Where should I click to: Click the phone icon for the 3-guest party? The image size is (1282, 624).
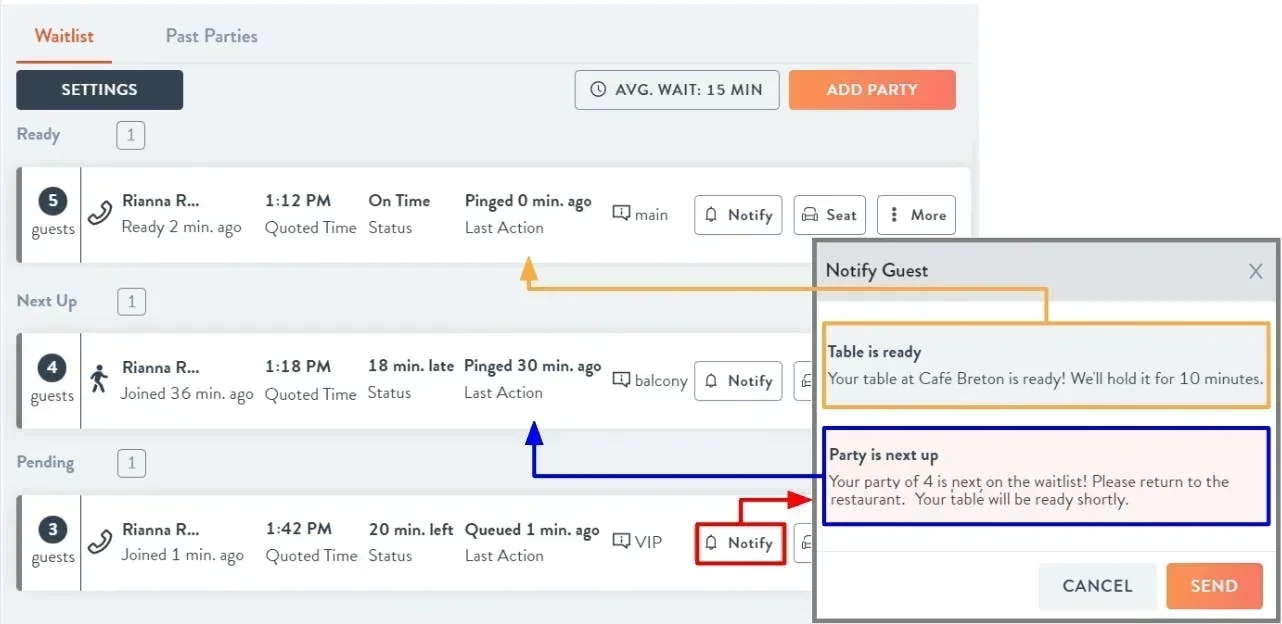point(99,541)
